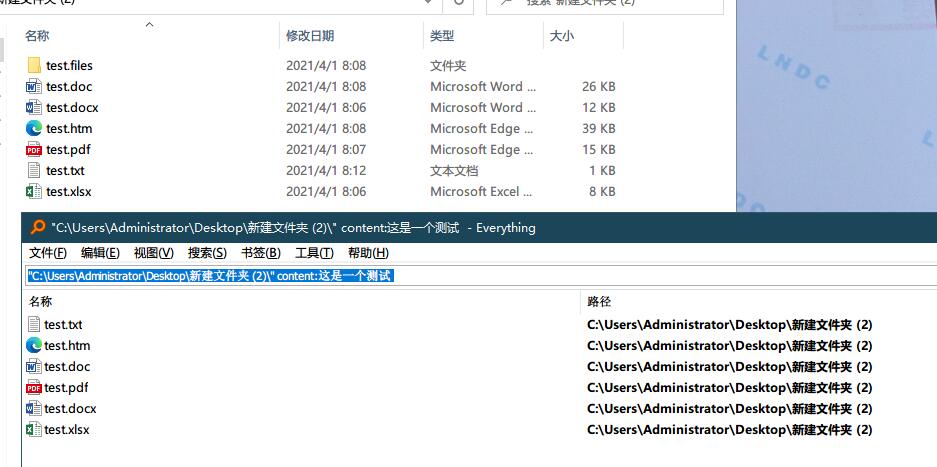Open the 文件(F) menu
Viewport: 937px width, 467px height.
(48, 253)
